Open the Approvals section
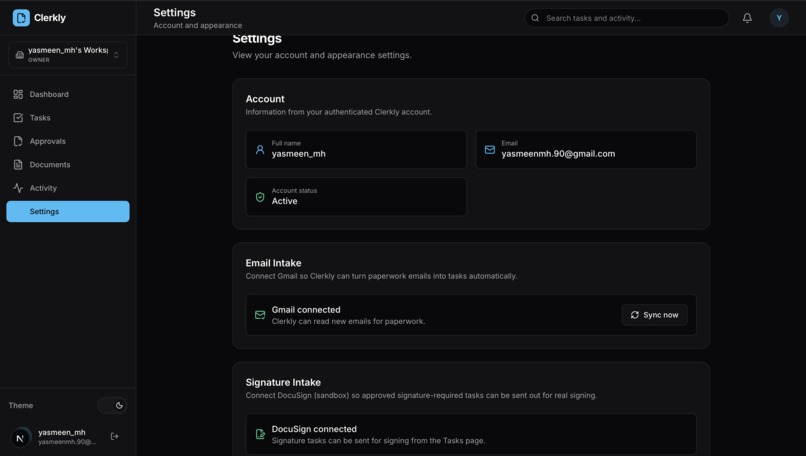Image resolution: width=806 pixels, height=456 pixels. click(68, 141)
